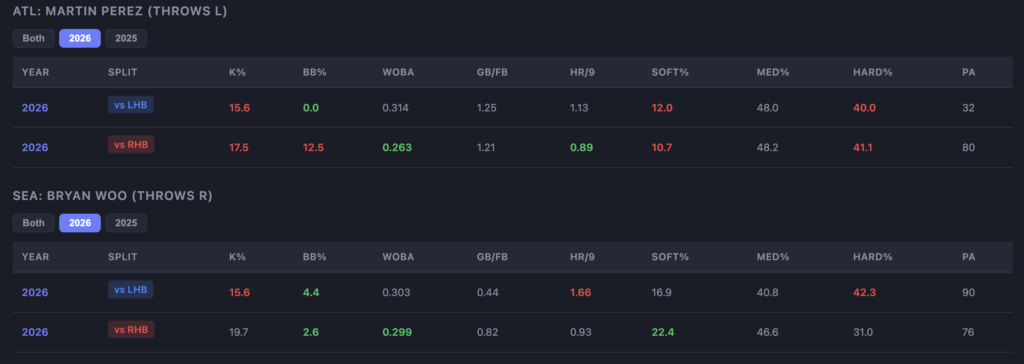
Task: Click SPLIT column header in Woo table
Action: click(123, 257)
